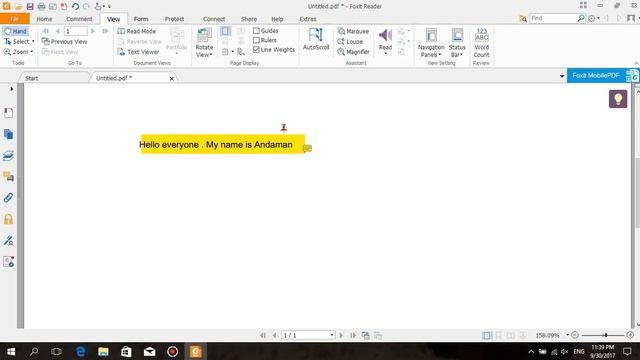640x360 pixels.
Task: Switch to the Comment tab
Action: click(79, 19)
